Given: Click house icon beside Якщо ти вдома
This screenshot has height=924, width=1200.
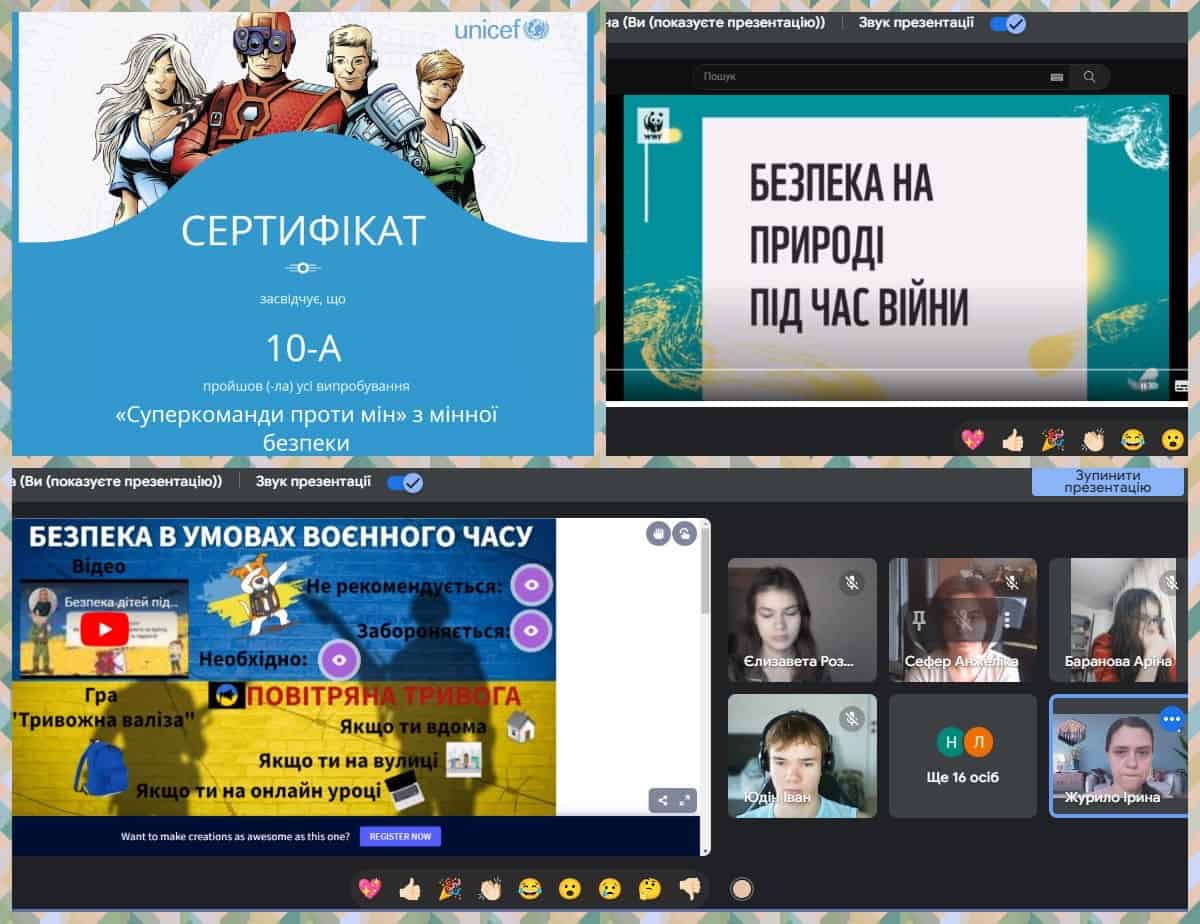Looking at the screenshot, I should tap(521, 726).
